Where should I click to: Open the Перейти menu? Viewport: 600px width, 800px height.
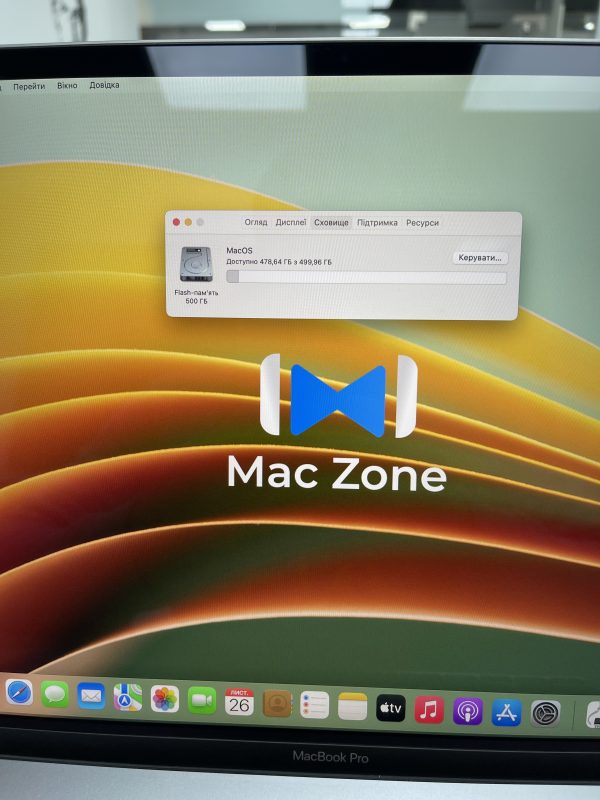pyautogui.click(x=29, y=87)
